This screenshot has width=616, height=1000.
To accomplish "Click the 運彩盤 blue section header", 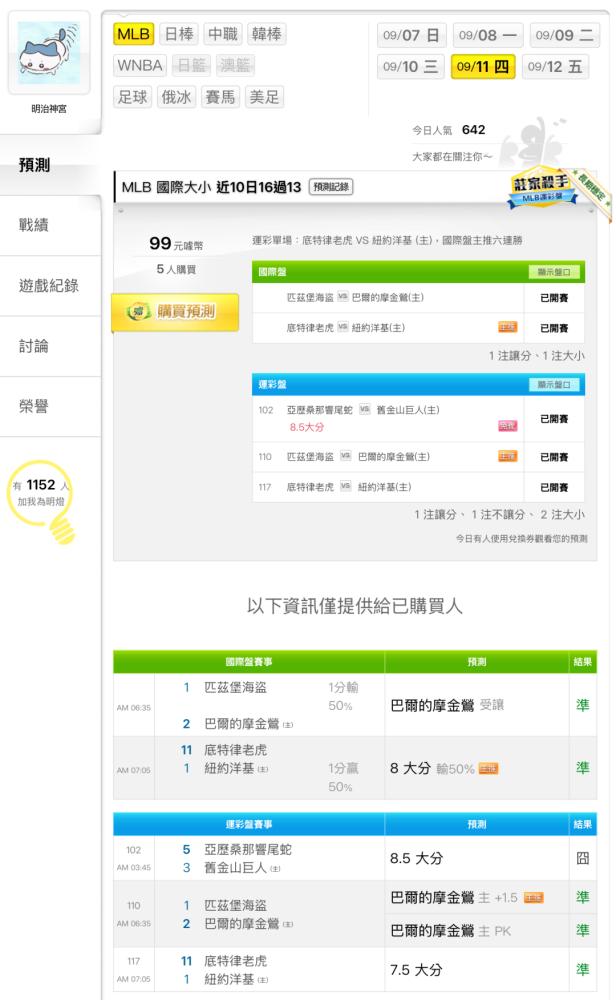I will tap(418, 385).
